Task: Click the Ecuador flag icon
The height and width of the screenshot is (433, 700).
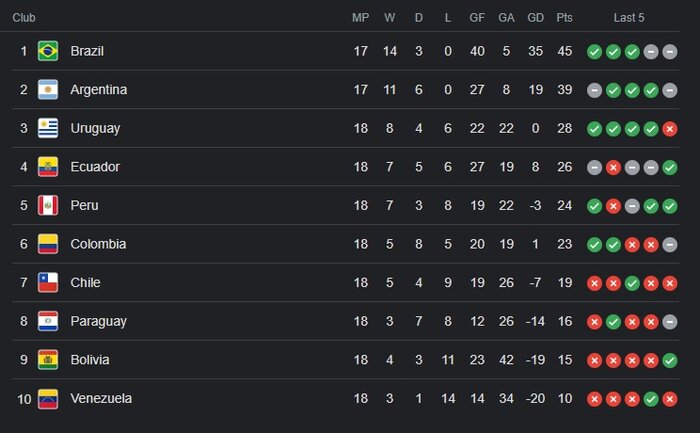Action: pyautogui.click(x=48, y=167)
